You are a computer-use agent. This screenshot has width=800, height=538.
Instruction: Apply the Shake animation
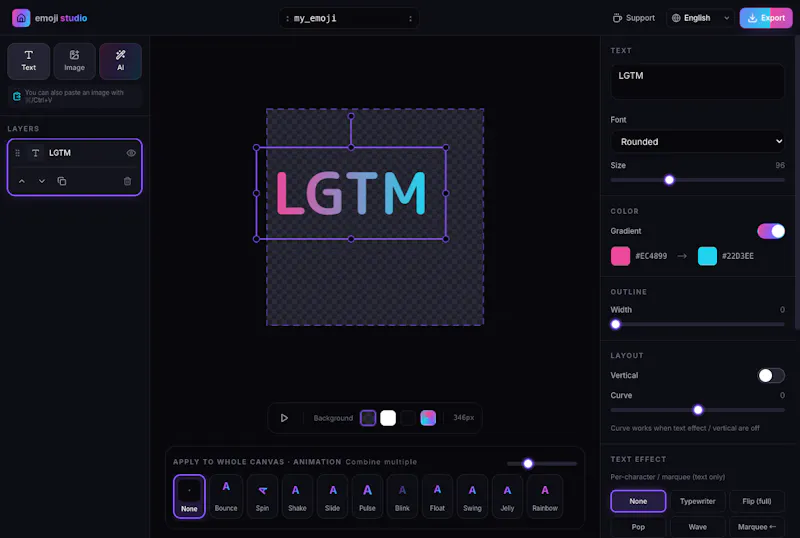297,497
